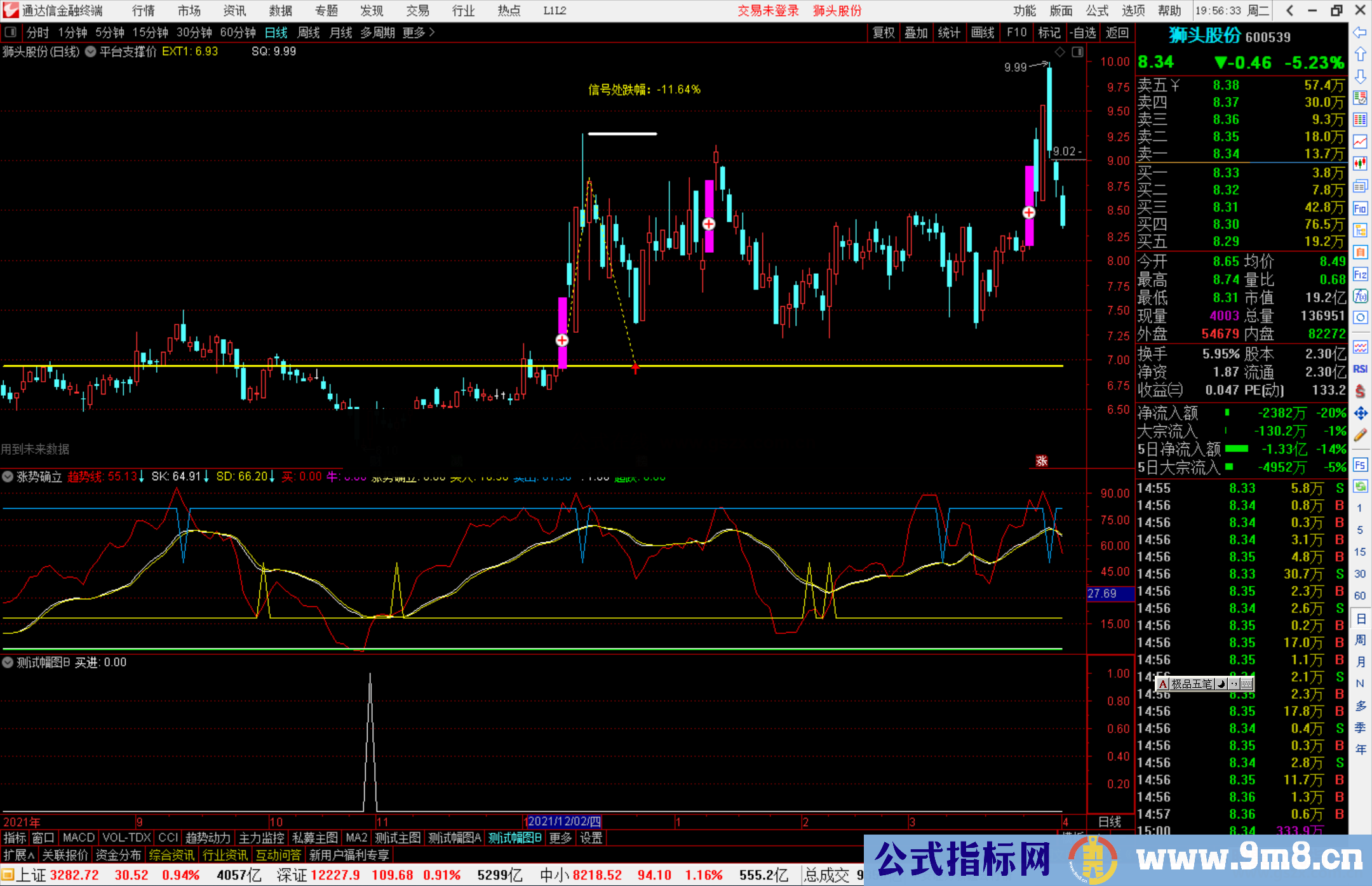This screenshot has height=886, width=1372.
Task: Click the f(x) formula icon in sidebar
Action: pyautogui.click(x=1360, y=296)
